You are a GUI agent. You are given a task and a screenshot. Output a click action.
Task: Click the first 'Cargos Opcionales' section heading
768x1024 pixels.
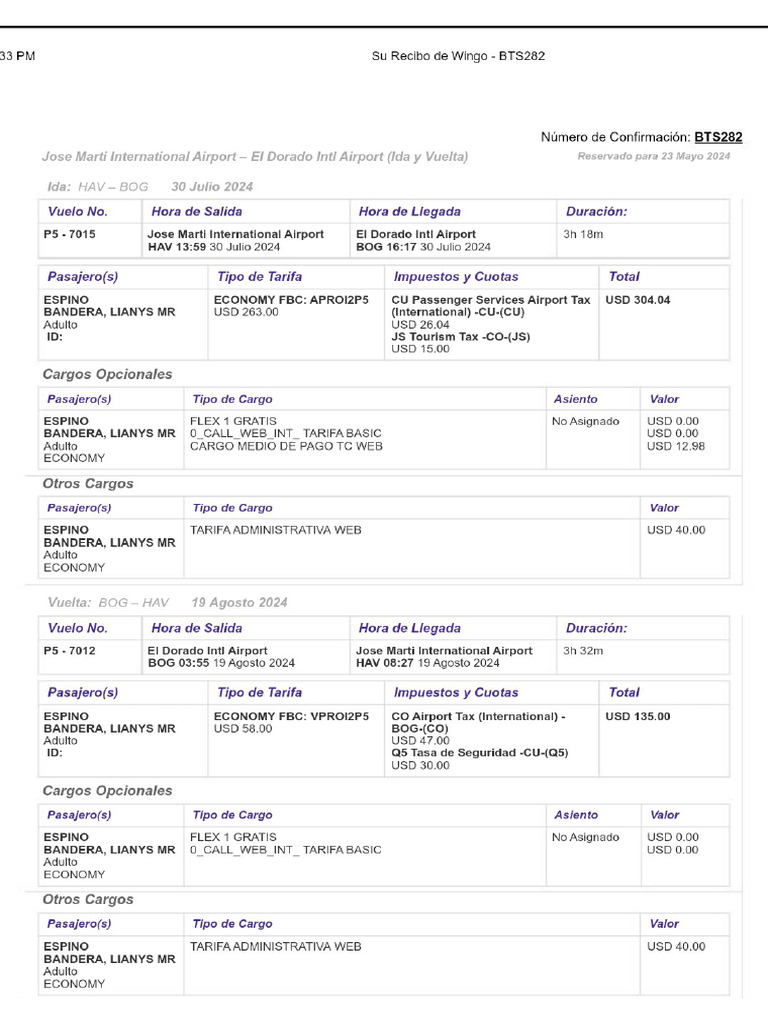click(x=107, y=374)
